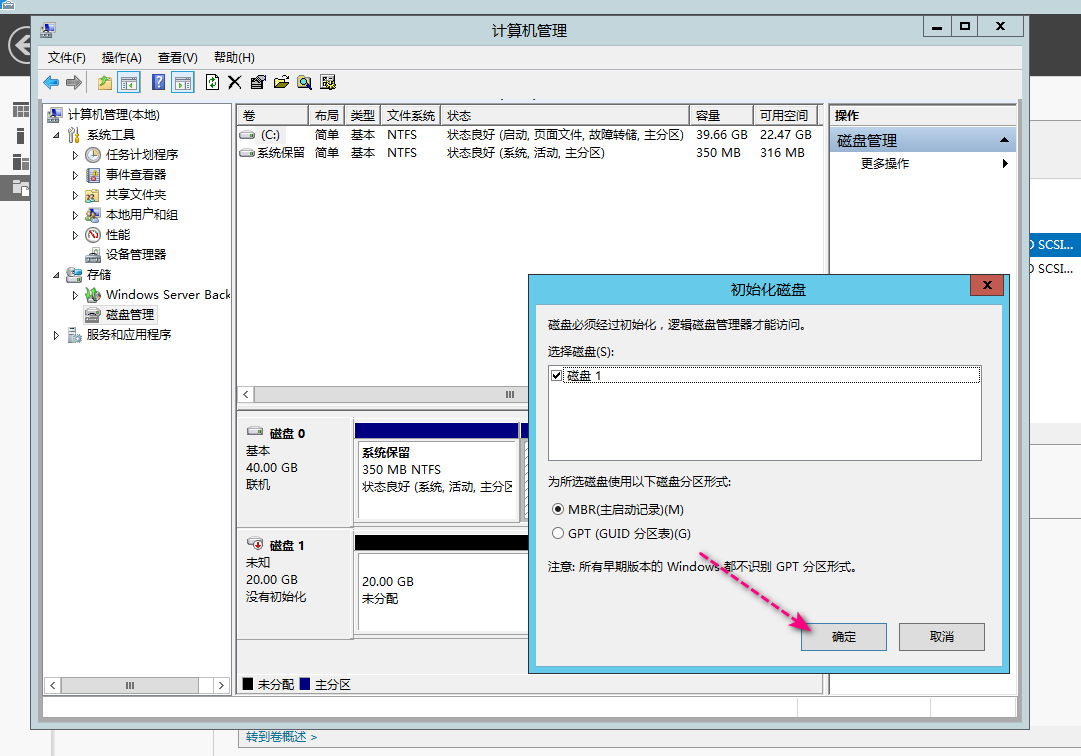The height and width of the screenshot is (756, 1081).
Task: Select MBR(主启动记录) radio option
Action: (x=558, y=510)
